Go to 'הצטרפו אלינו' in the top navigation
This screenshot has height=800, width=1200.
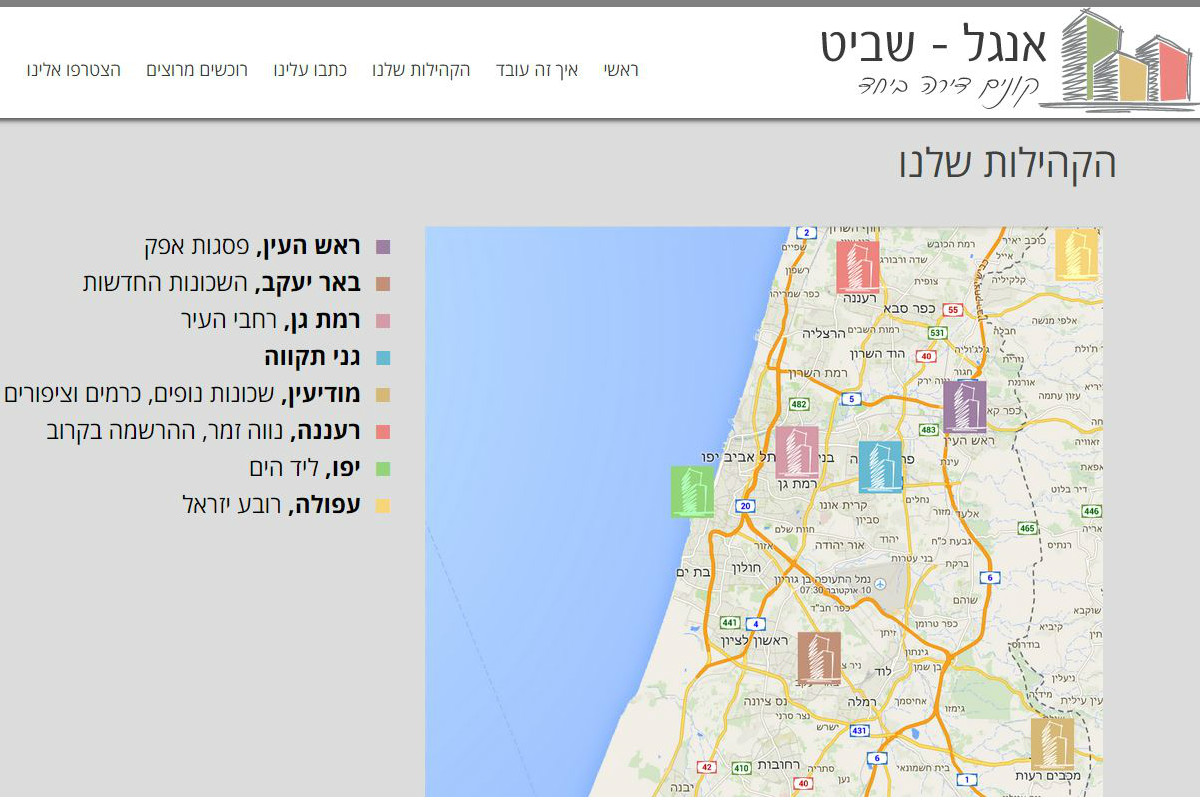coord(74,70)
